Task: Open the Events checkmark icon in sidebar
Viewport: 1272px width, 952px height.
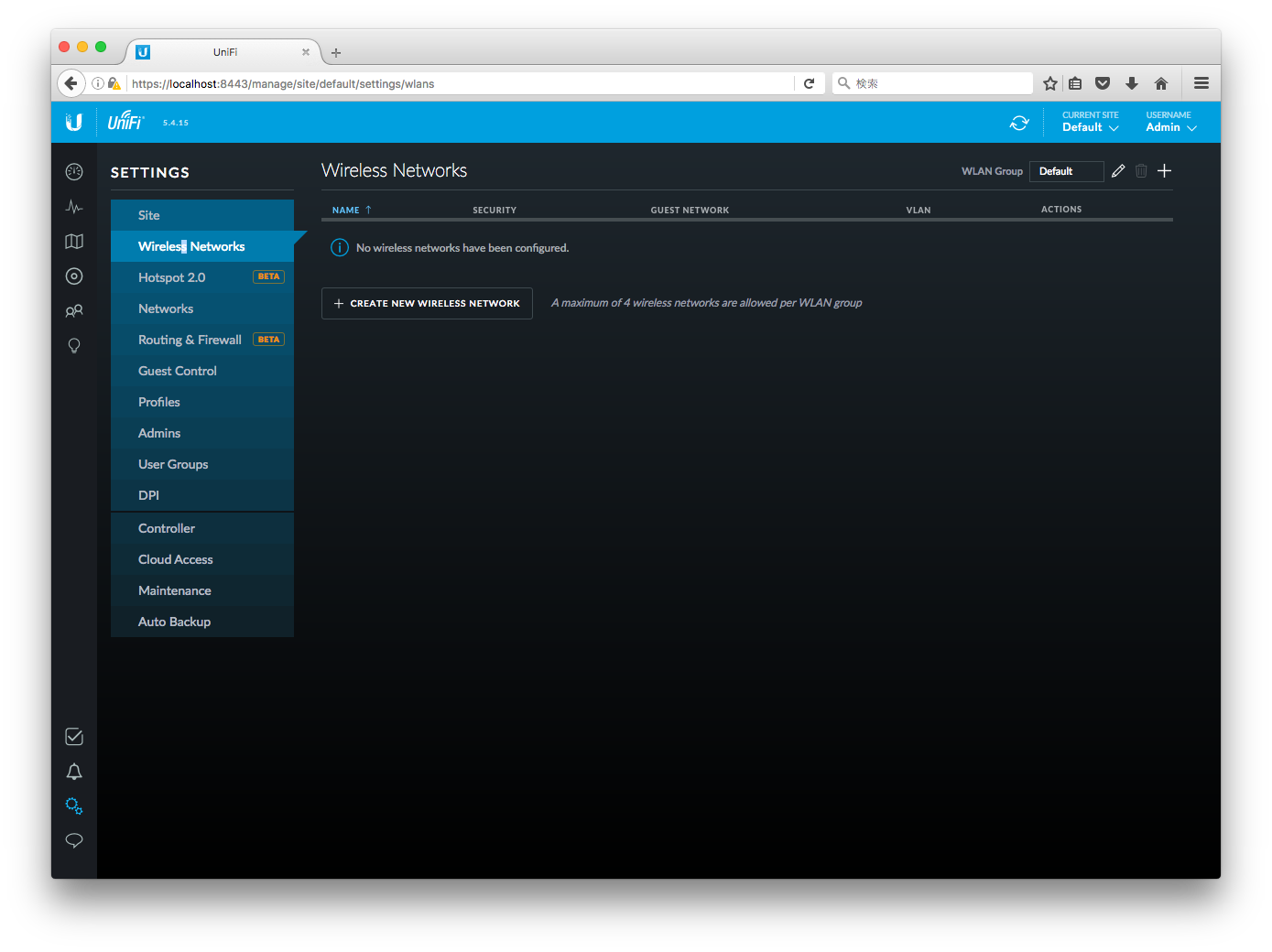Action: point(74,737)
